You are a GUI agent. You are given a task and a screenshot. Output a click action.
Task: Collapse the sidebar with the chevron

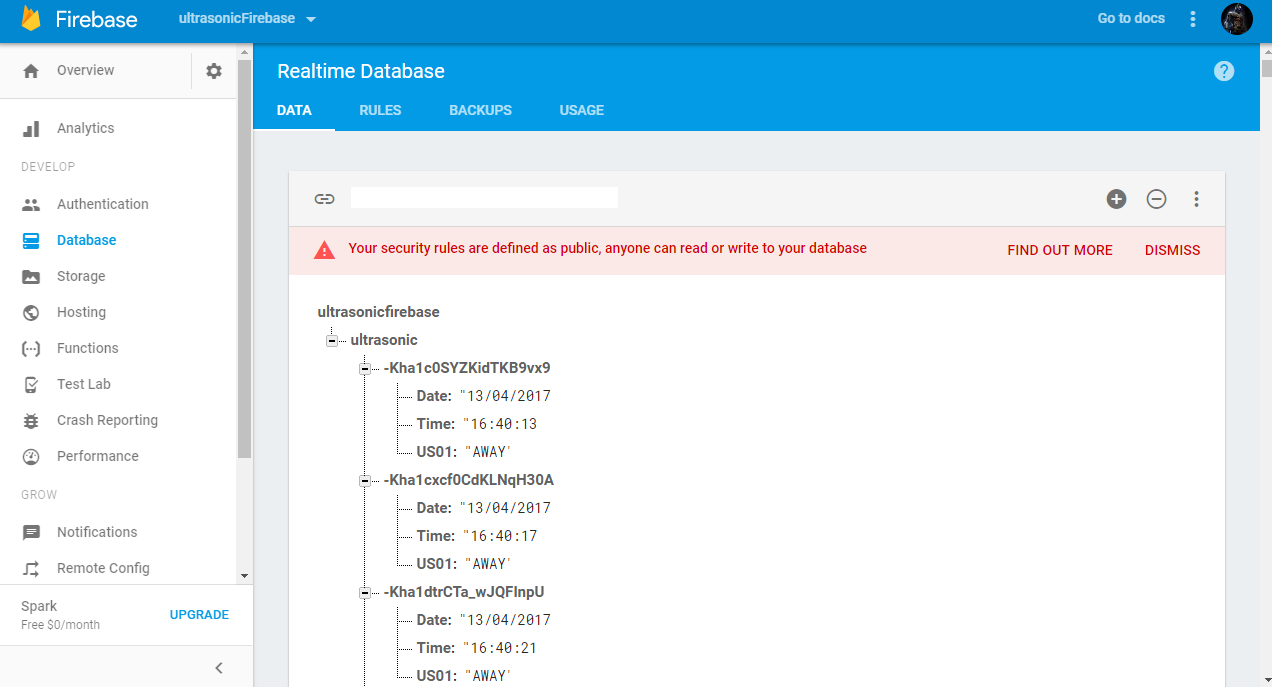tap(219, 668)
